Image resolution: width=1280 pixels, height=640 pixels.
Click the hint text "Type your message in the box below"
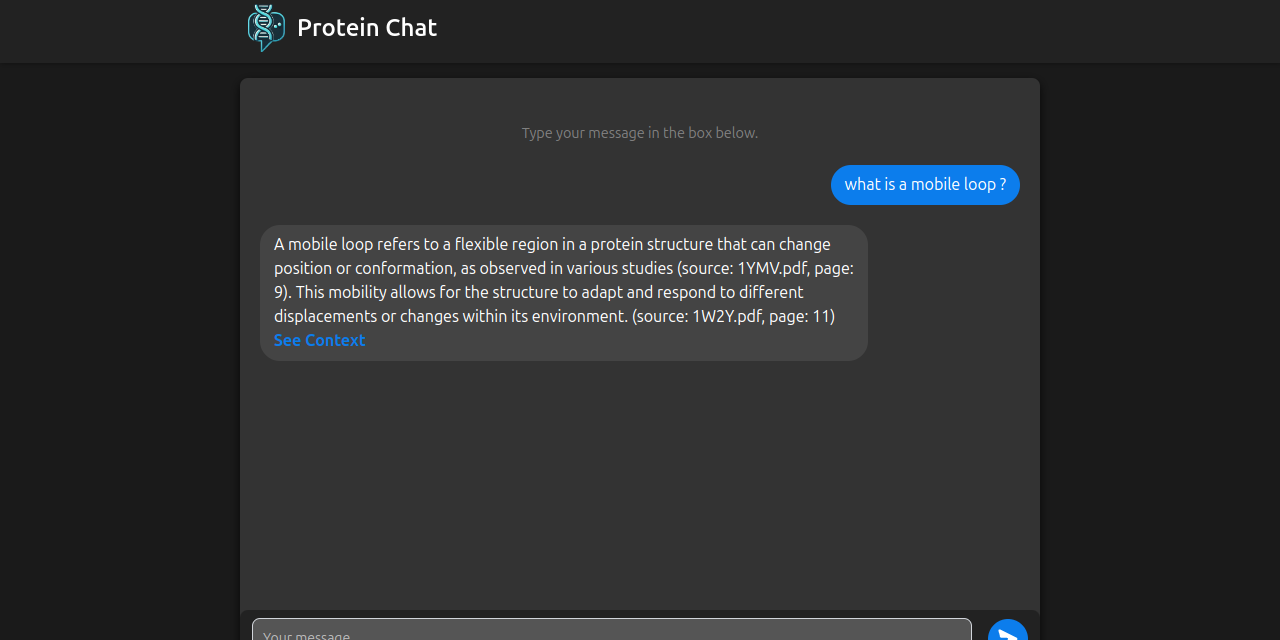click(640, 133)
